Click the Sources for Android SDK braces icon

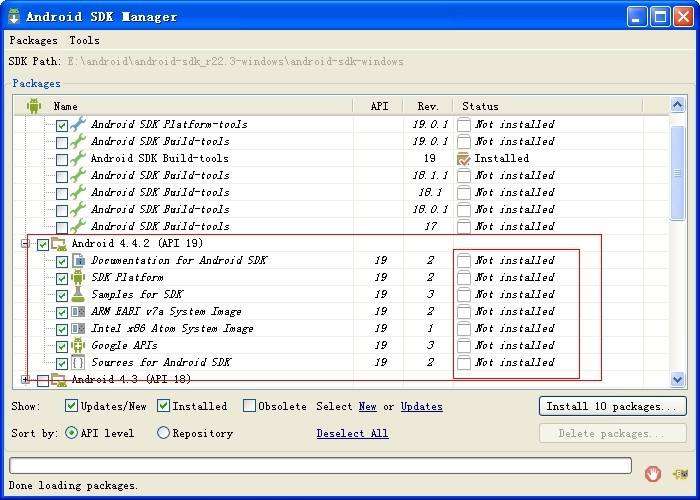tap(78, 362)
